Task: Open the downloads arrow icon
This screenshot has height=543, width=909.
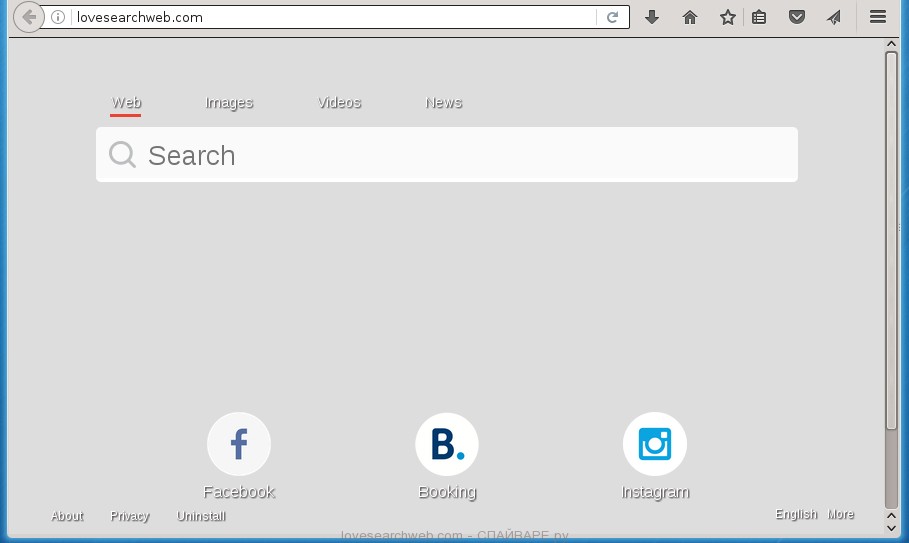Action: pos(652,17)
